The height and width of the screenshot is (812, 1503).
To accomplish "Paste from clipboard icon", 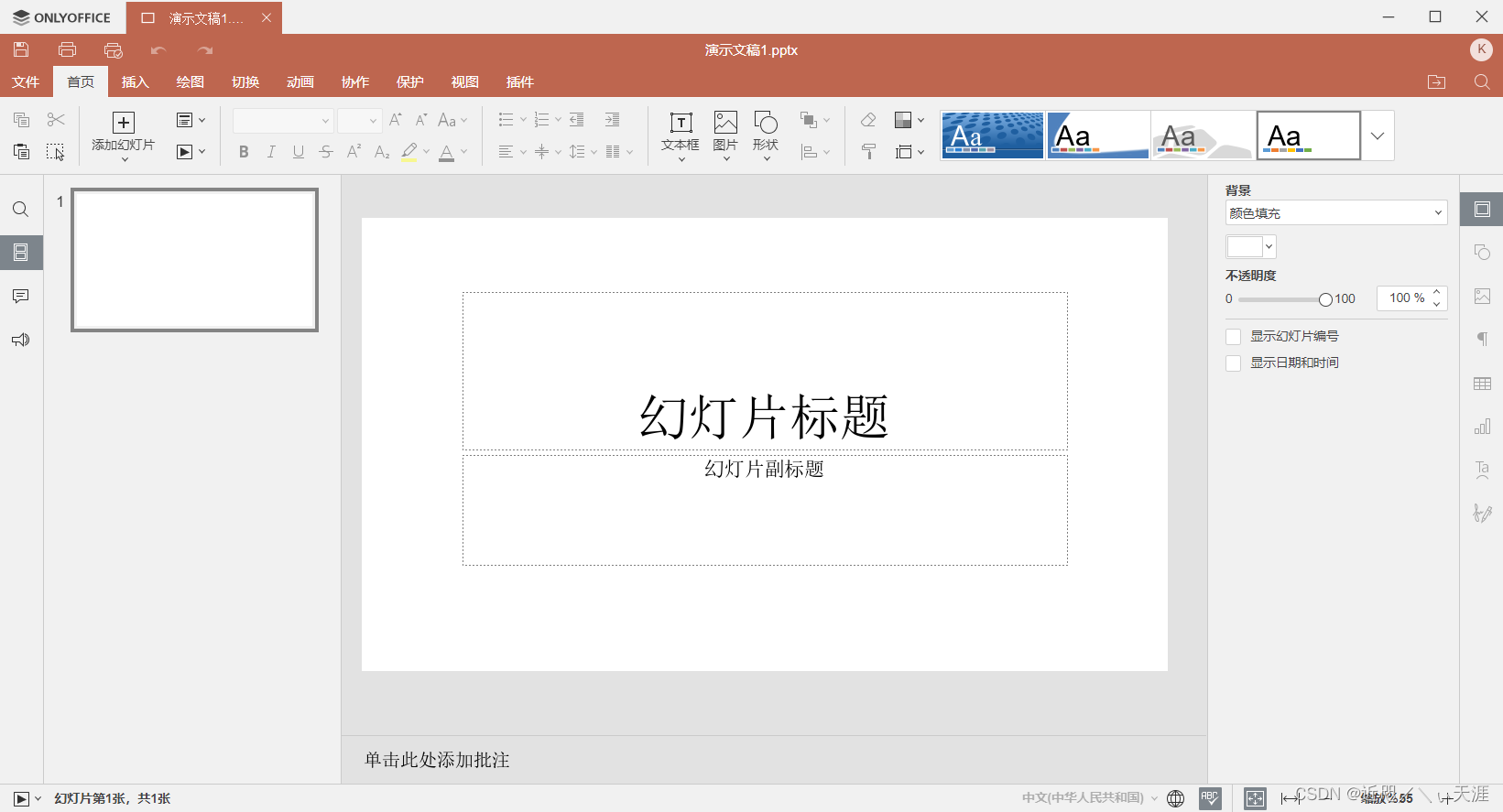I will (x=21, y=152).
